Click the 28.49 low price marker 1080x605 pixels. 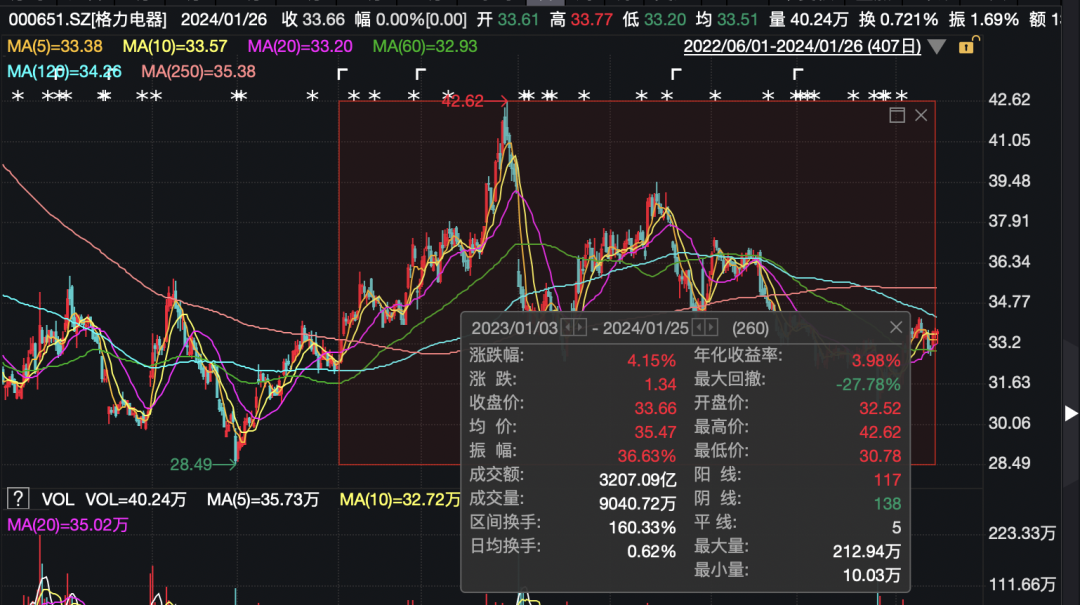[191, 464]
